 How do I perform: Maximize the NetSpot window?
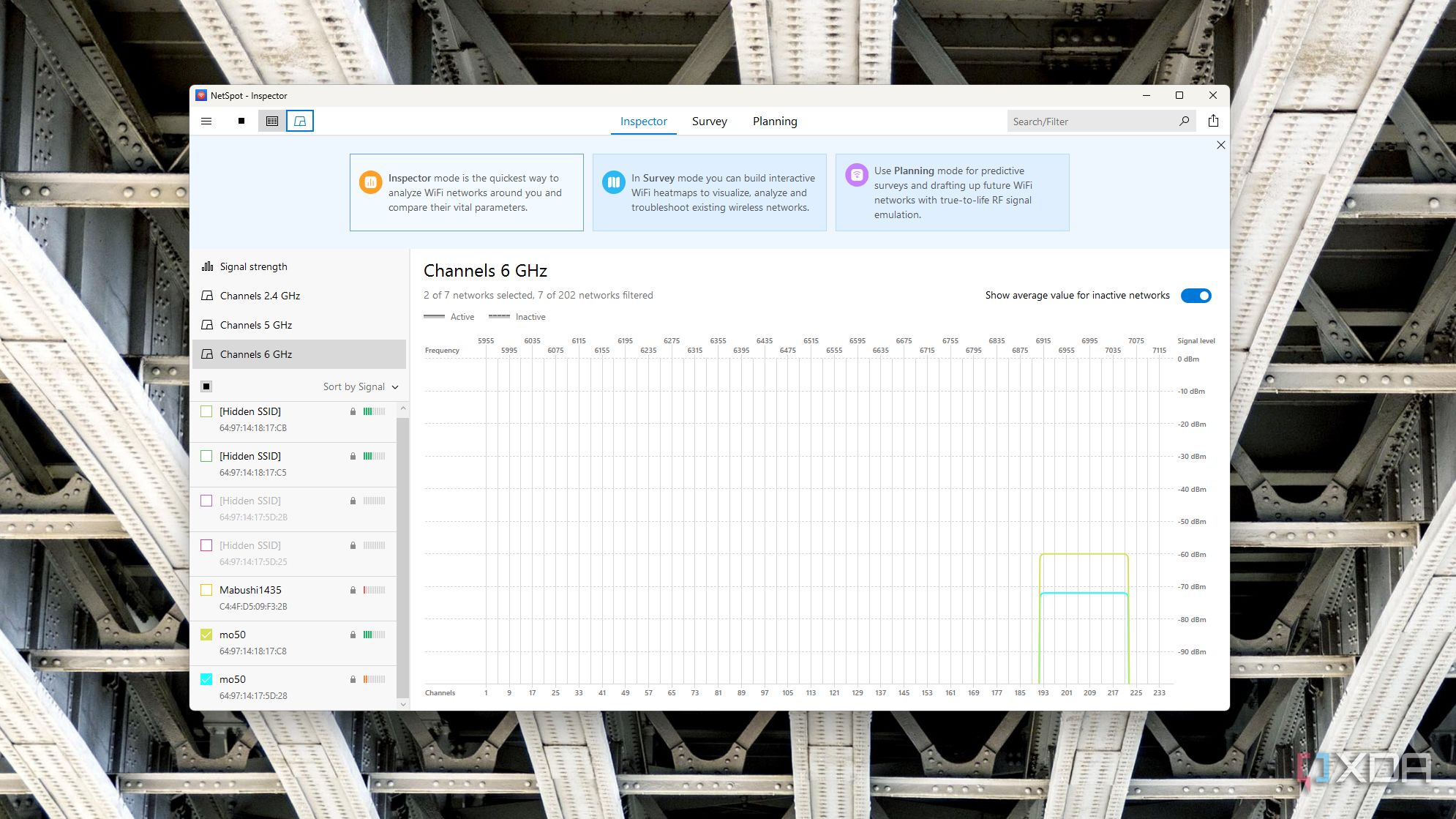click(x=1179, y=96)
